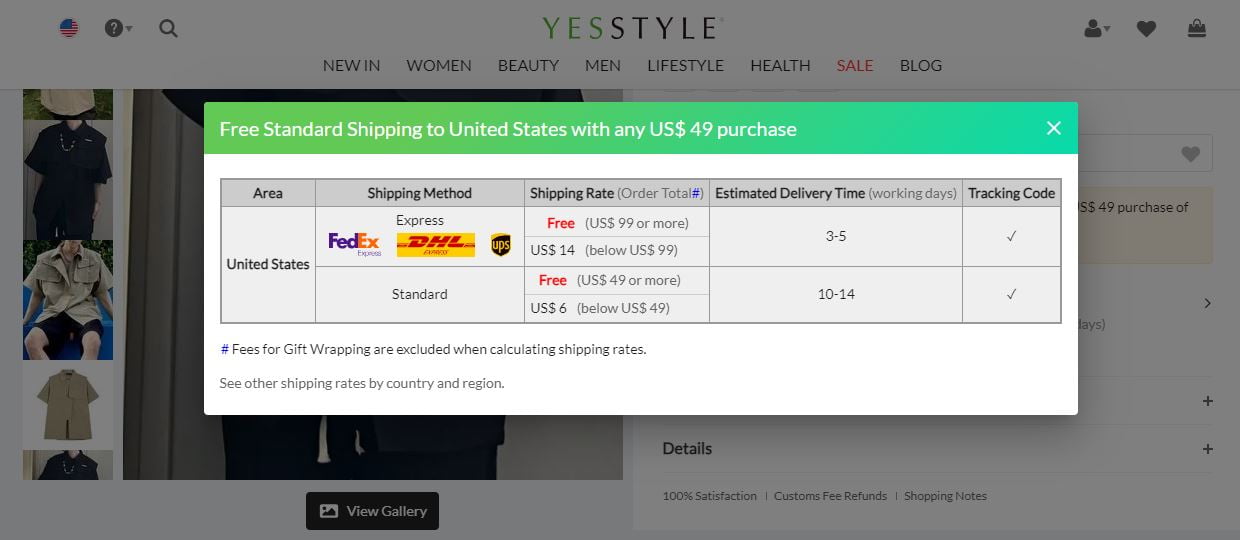Screen dimensions: 1240x540
Task: Open the shopping bag cart
Action: (x=1196, y=29)
